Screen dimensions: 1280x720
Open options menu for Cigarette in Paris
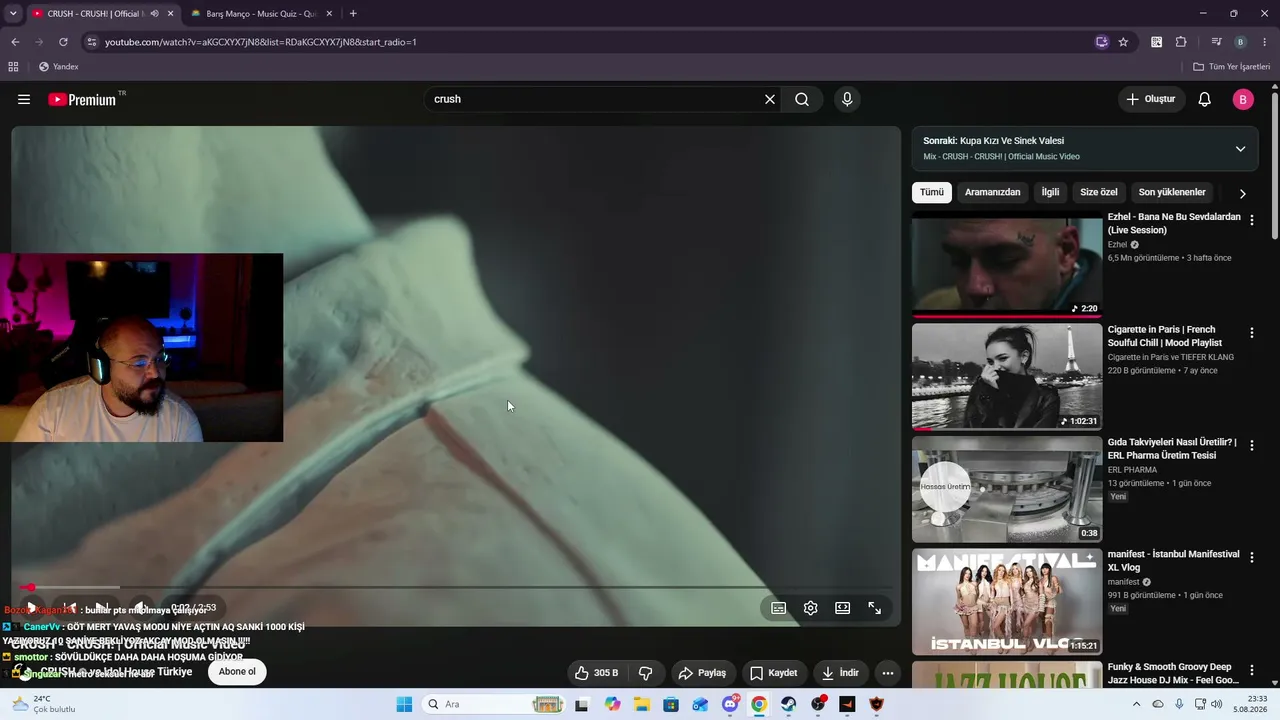[1251, 333]
